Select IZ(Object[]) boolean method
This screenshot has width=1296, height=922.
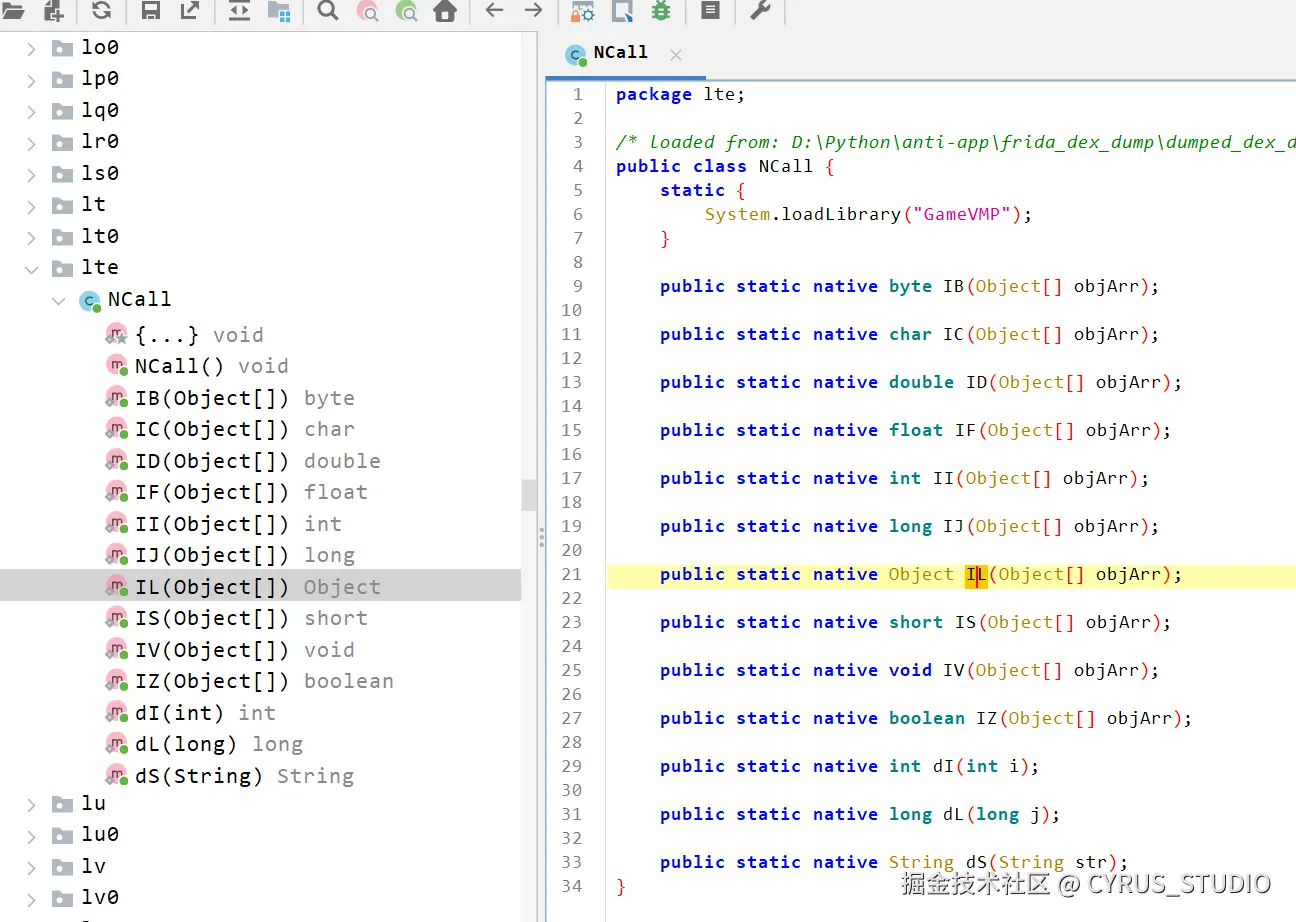pos(264,681)
